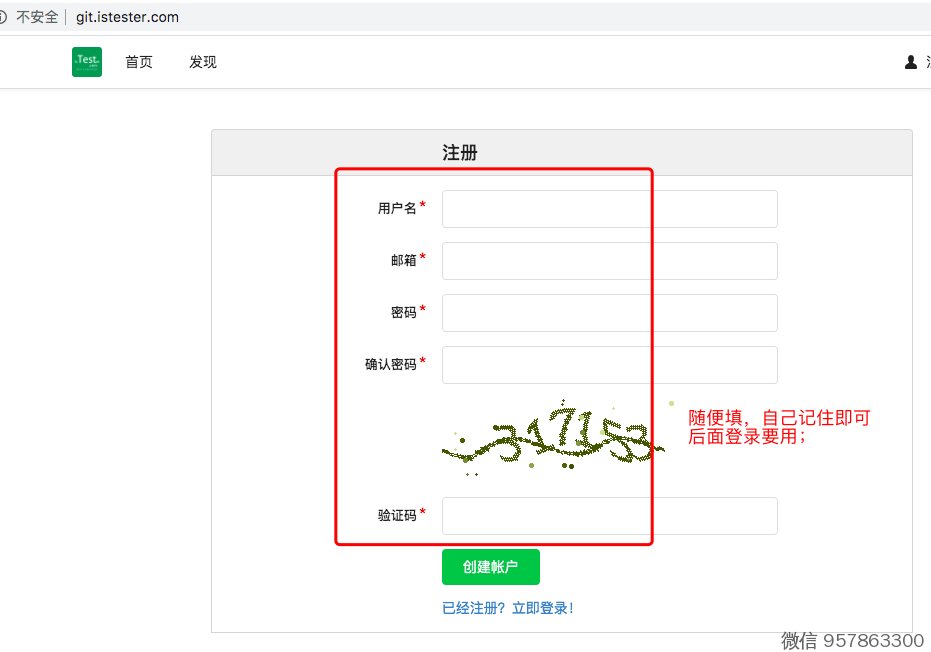Open the 发现 menu item

203,62
